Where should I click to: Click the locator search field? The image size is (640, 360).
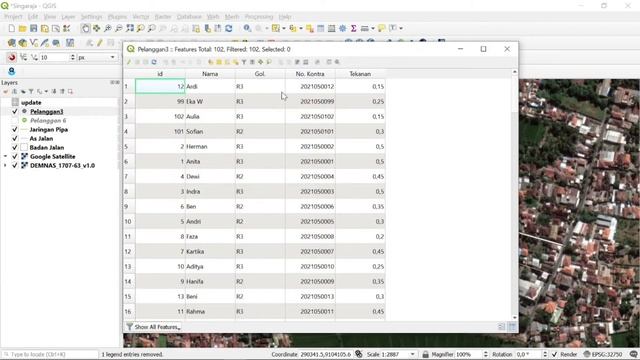[x=50, y=354]
